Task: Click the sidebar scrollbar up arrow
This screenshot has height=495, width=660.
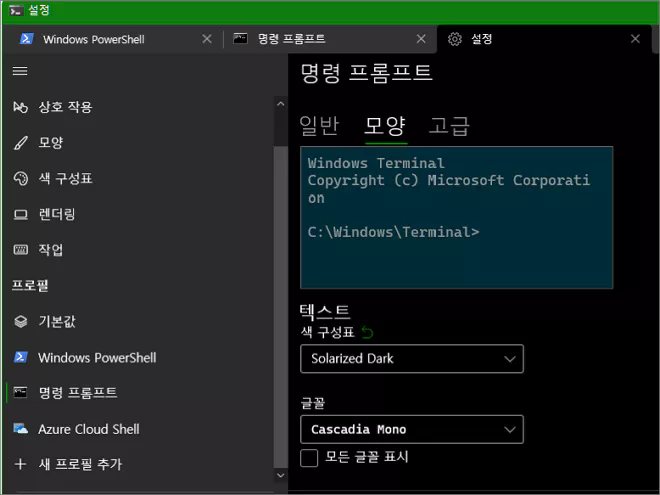Action: (281, 104)
